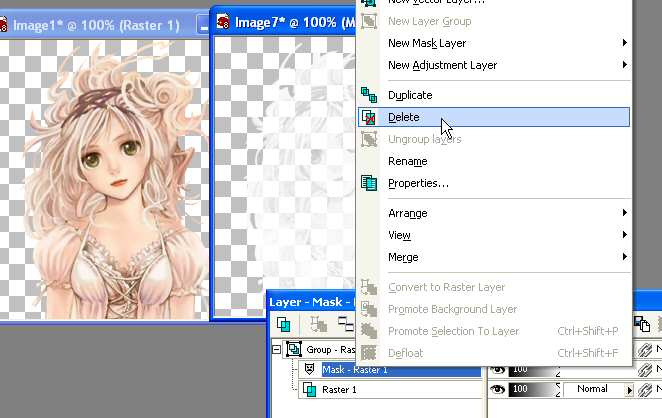The width and height of the screenshot is (662, 418).
Task: Select the Mask - Raster 1 layer name
Action: pos(355,370)
